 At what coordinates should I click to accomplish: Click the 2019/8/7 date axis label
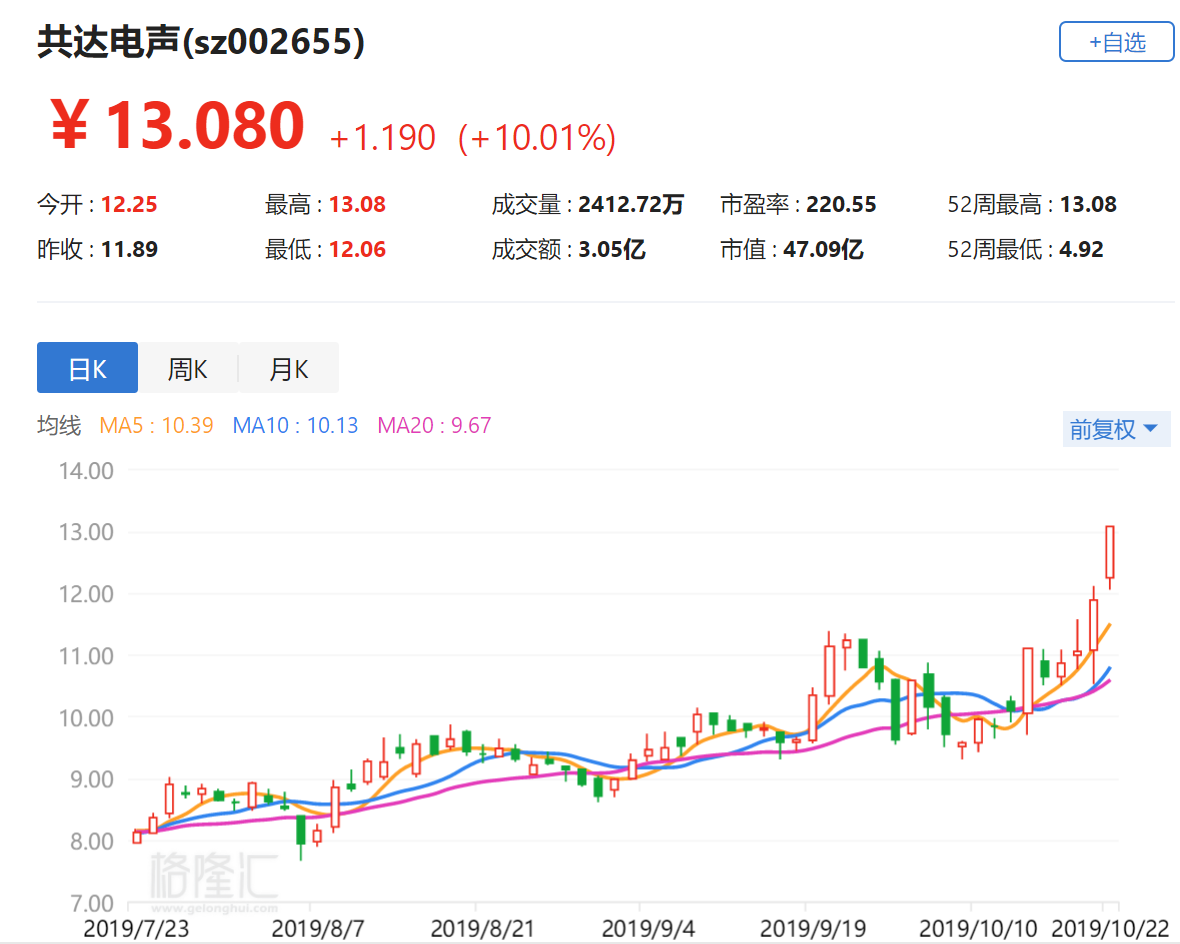[x=318, y=928]
